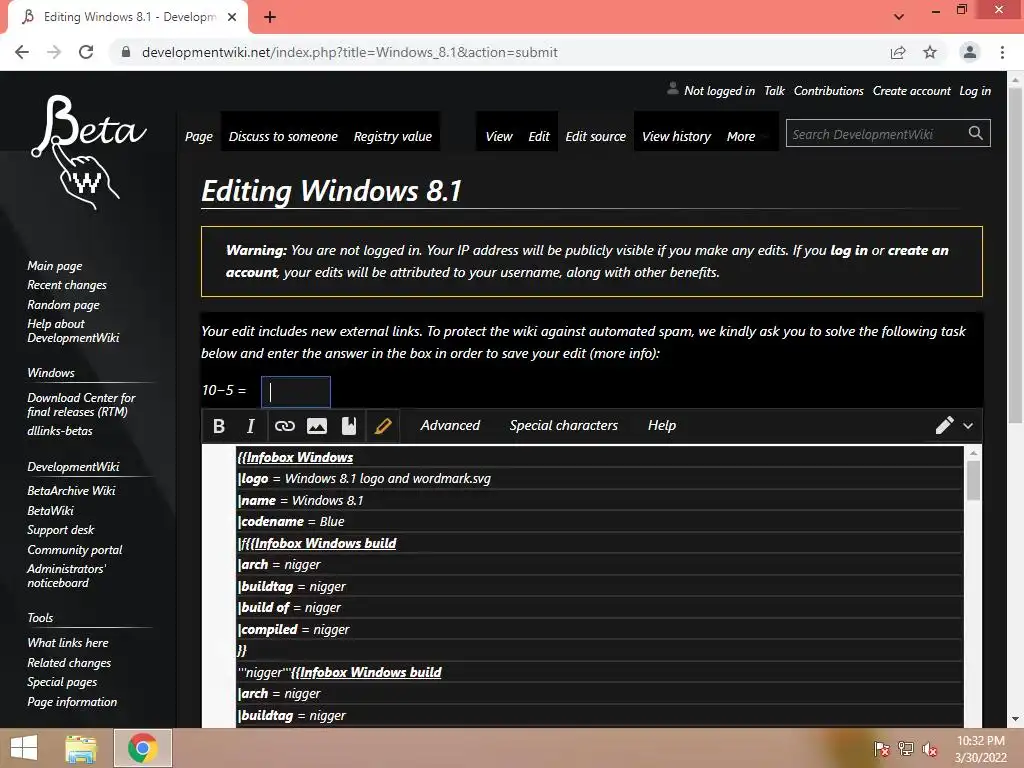Click the edit textarea scrollbar thumb

[973, 480]
